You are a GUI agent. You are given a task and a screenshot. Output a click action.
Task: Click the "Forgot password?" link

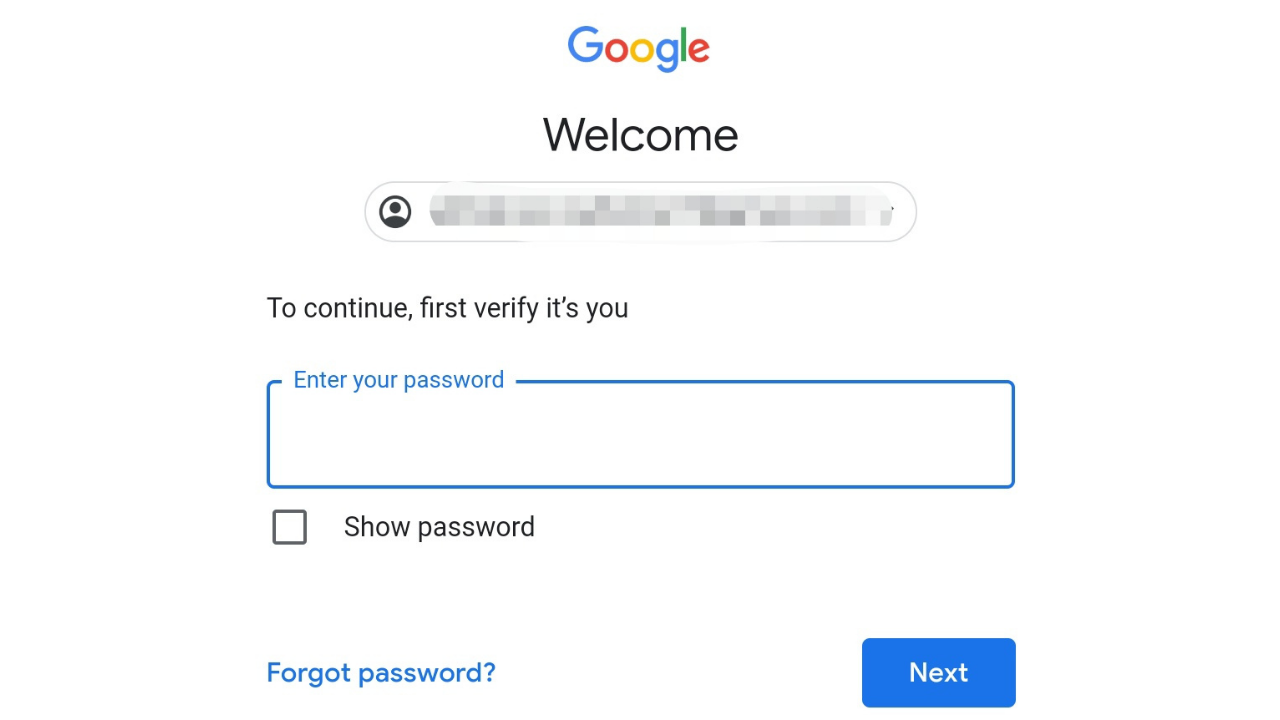[381, 673]
